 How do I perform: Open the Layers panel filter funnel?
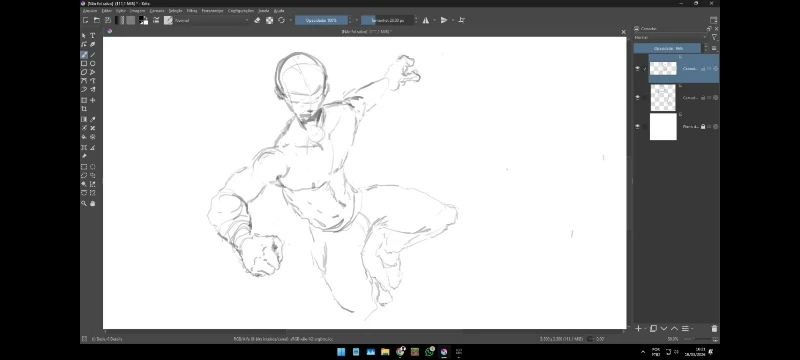[714, 37]
